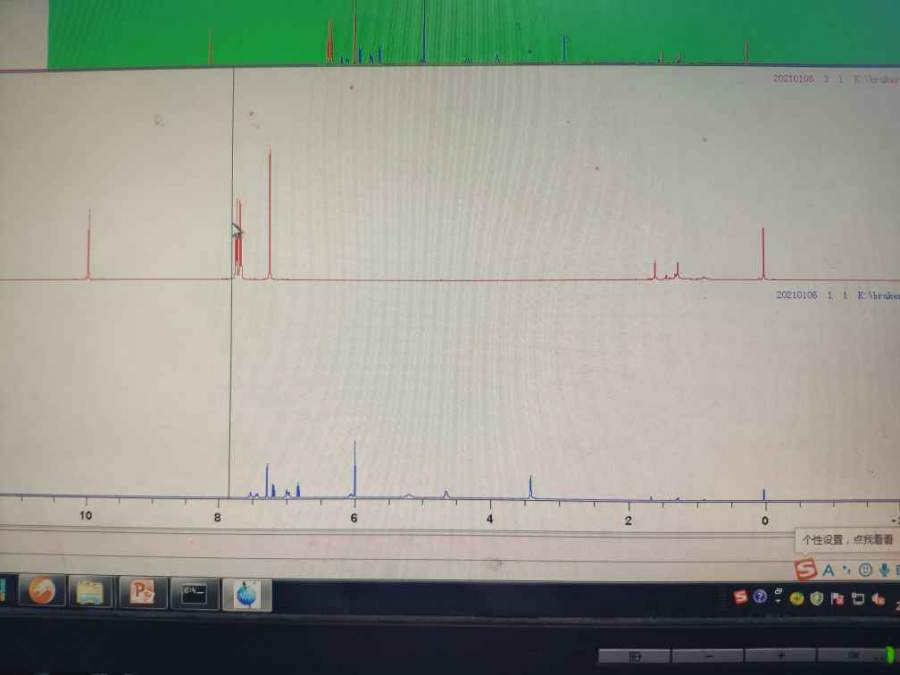Activate the NMR software taskbar icon

coord(247,595)
